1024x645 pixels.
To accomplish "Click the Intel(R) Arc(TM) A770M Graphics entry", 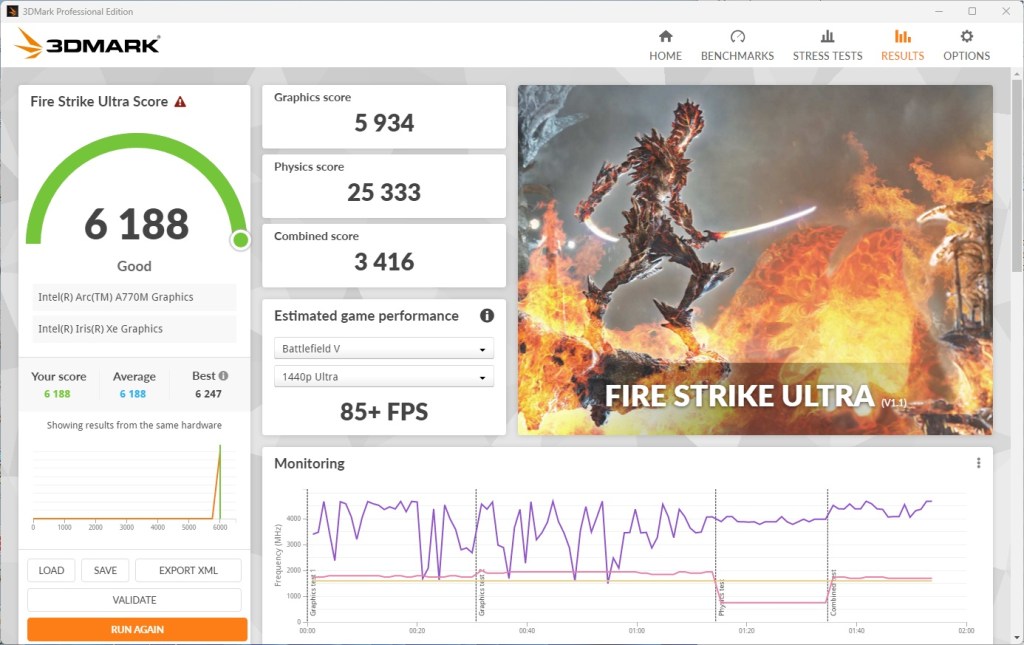I will pyautogui.click(x=134, y=297).
